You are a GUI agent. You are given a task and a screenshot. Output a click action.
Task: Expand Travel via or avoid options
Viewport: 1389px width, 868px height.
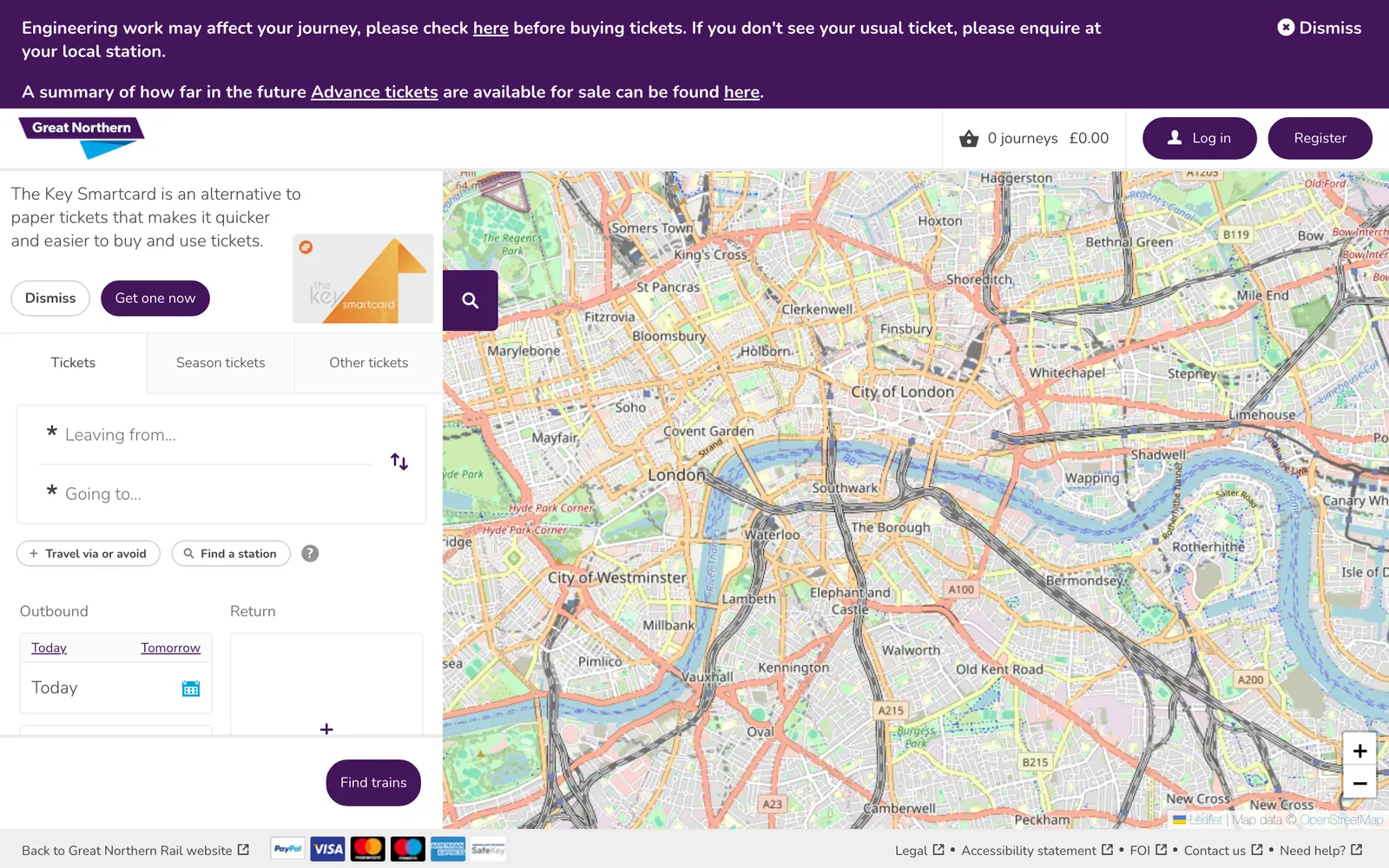coord(89,554)
